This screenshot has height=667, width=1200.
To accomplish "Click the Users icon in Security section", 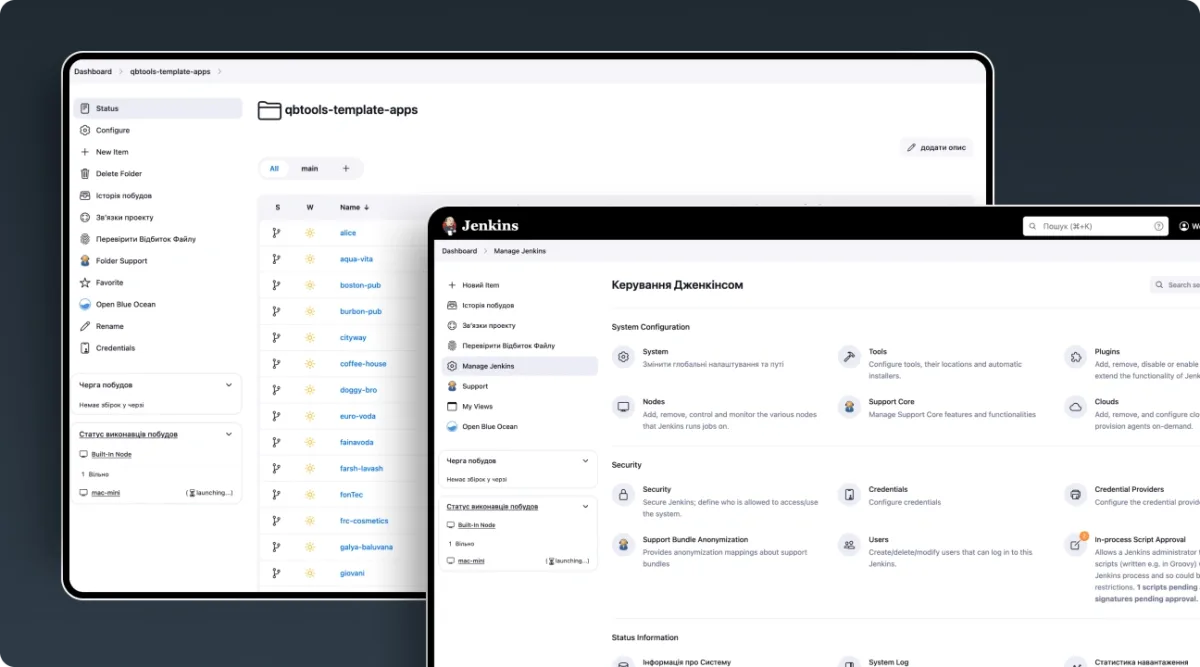I will point(849,545).
